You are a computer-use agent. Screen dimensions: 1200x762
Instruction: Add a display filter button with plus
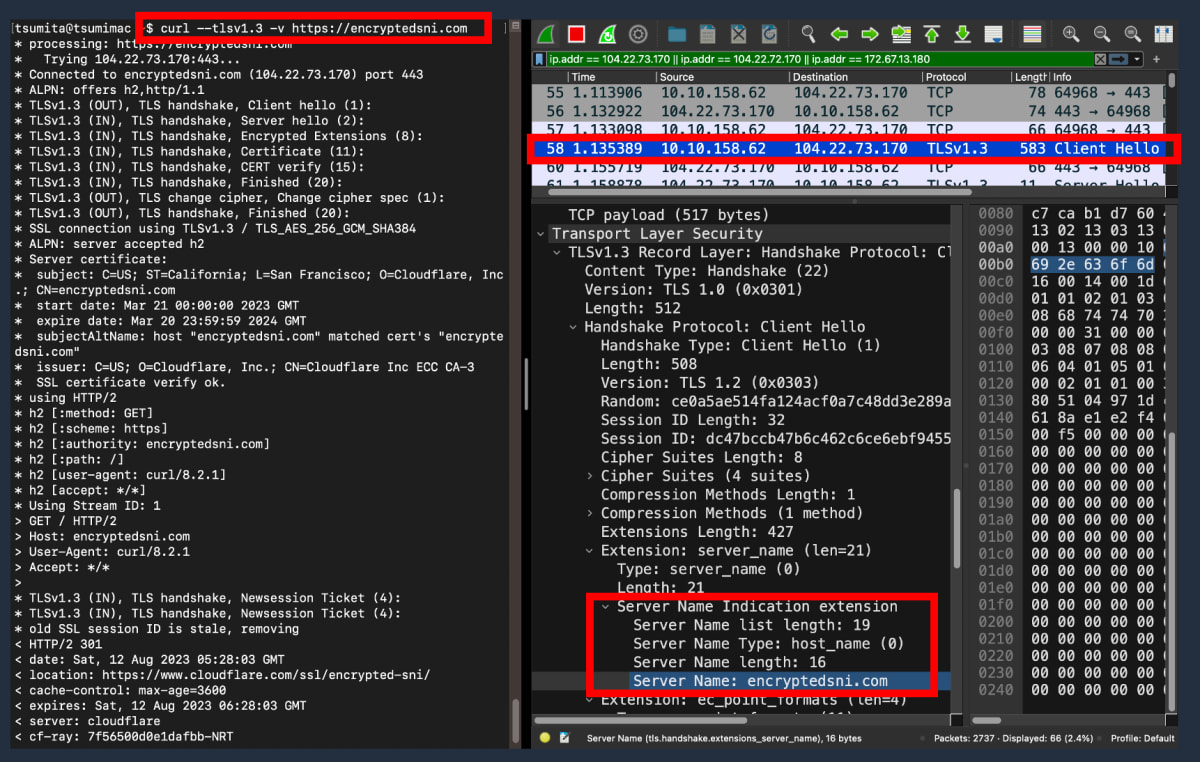coord(1156,59)
